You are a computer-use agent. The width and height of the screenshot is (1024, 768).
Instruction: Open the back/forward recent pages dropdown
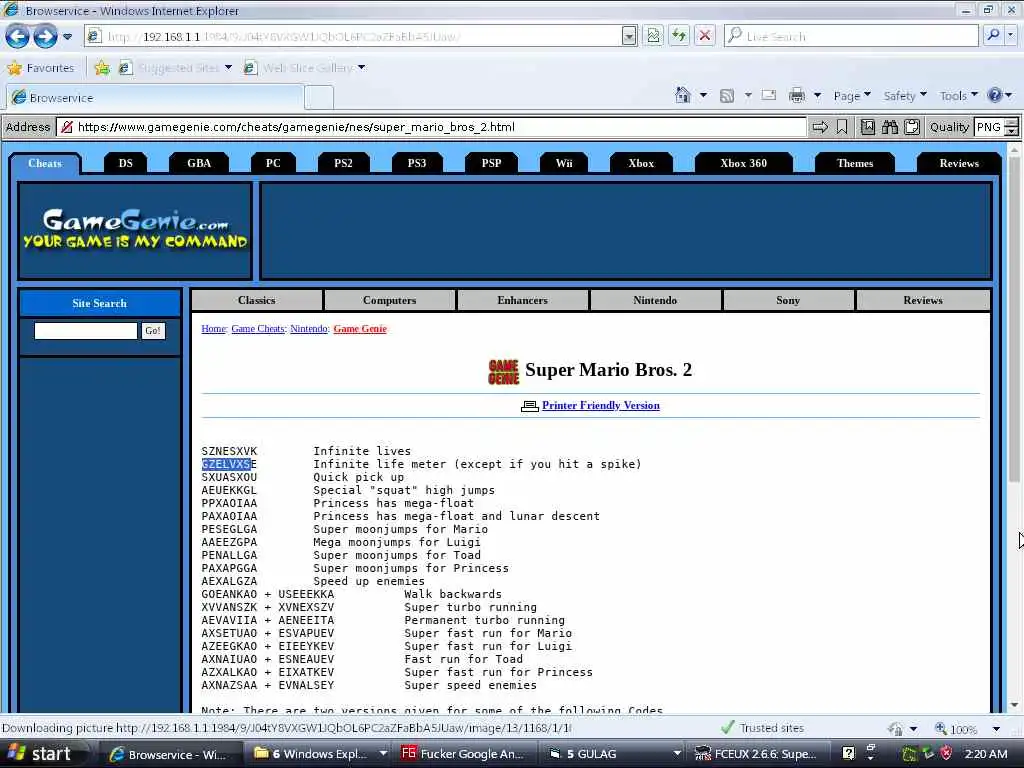pos(67,37)
